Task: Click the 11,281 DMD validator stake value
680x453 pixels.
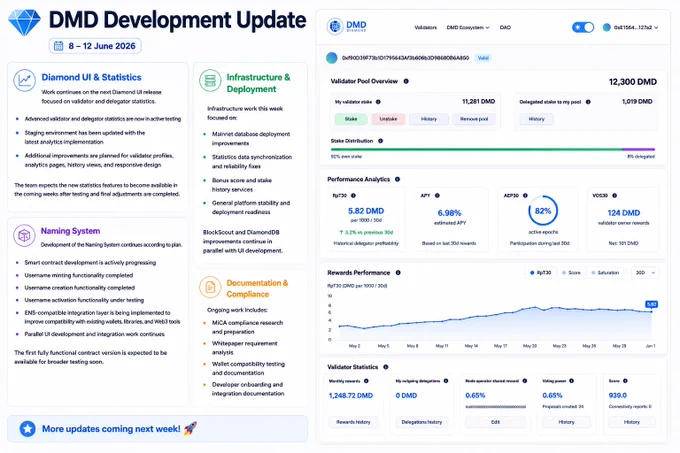Action: (x=478, y=101)
